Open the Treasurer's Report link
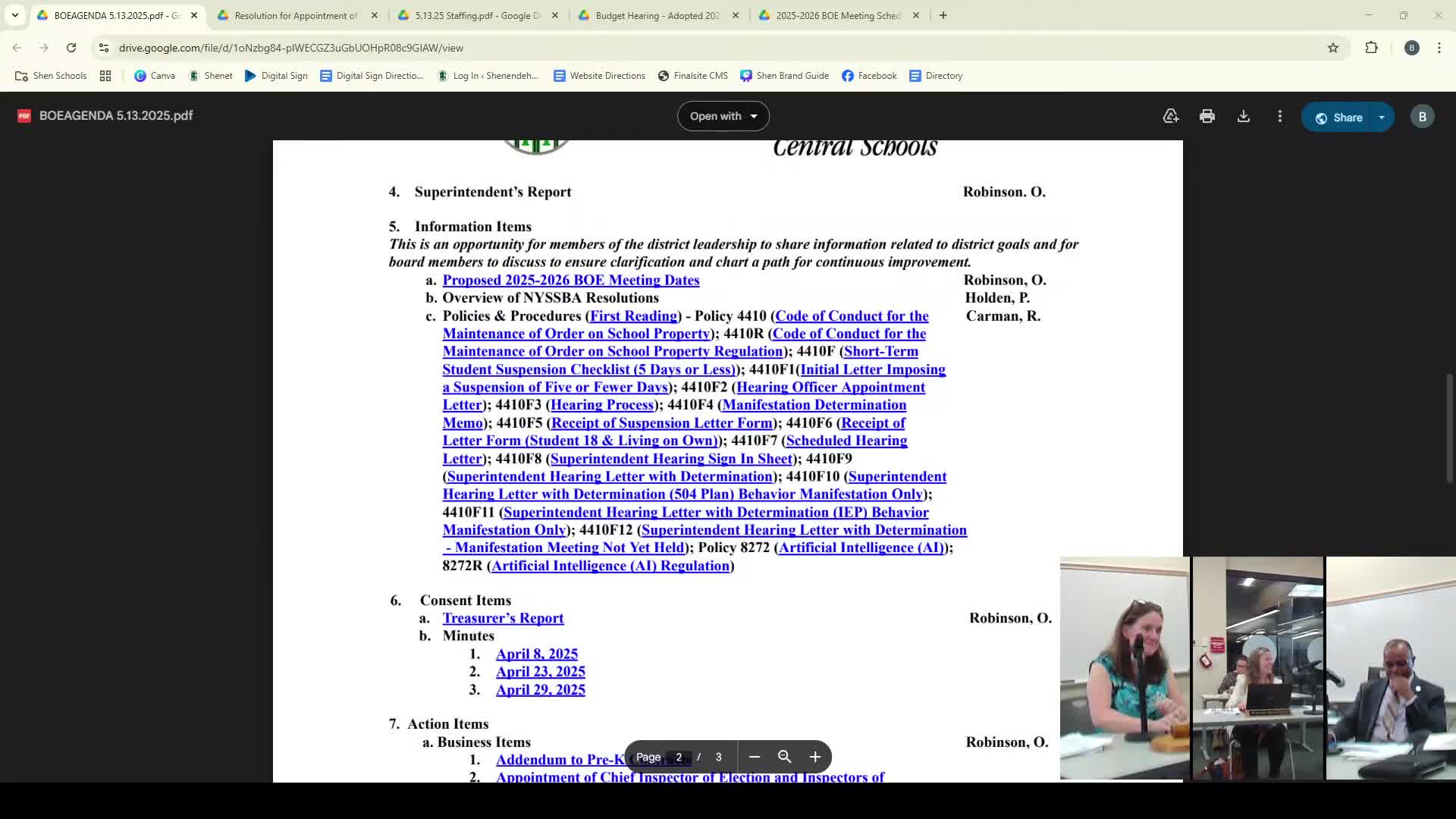 503,618
